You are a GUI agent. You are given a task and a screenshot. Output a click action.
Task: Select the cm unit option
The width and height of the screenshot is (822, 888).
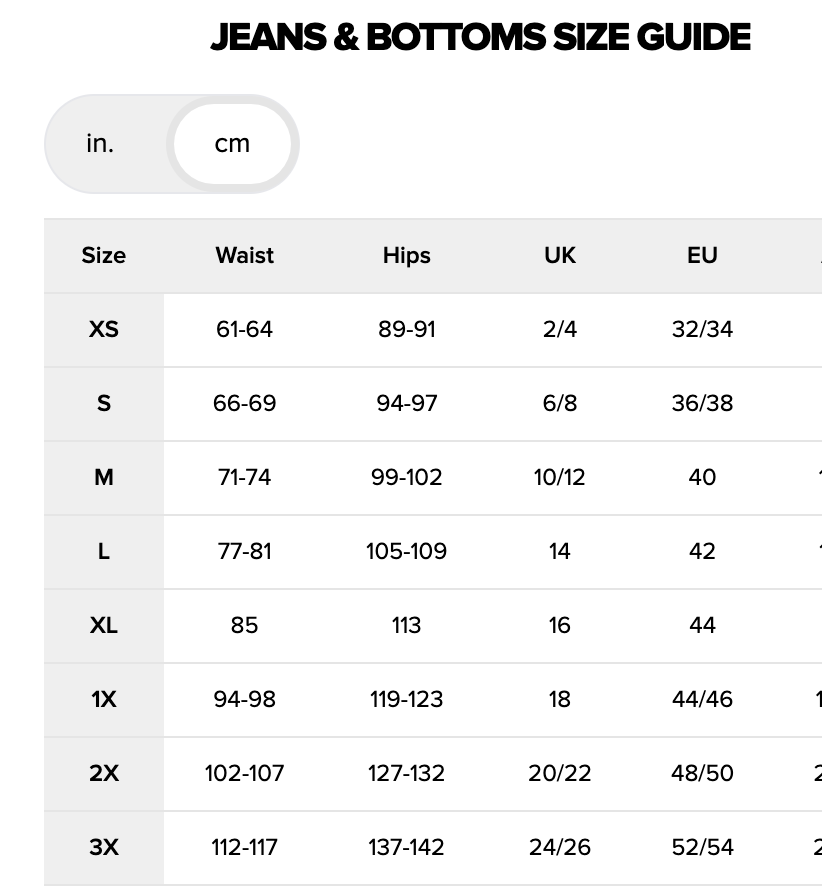point(232,144)
